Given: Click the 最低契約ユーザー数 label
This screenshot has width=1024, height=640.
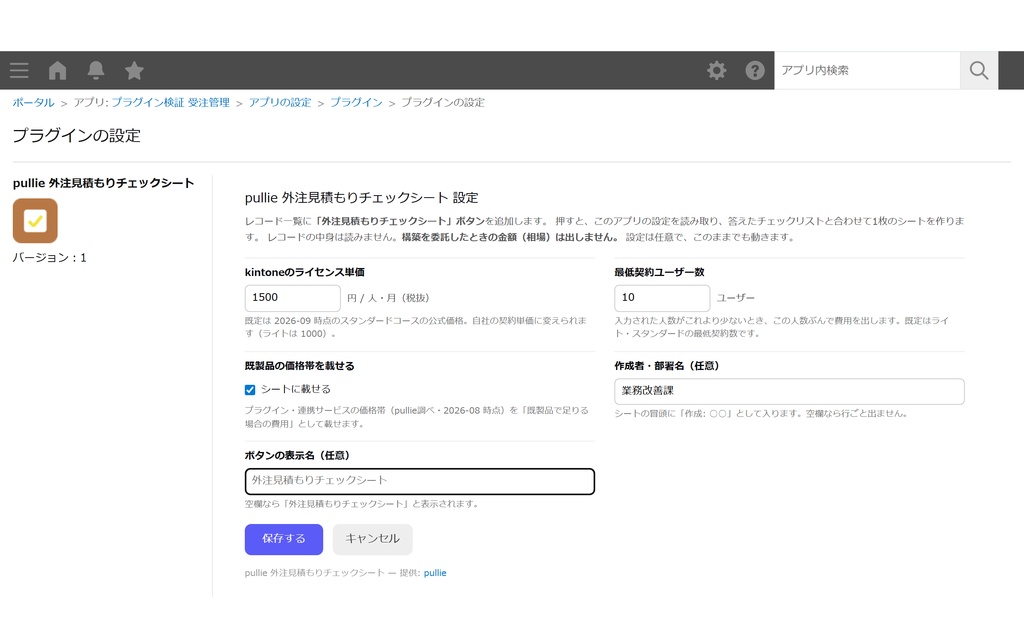Looking at the screenshot, I should (x=659, y=272).
